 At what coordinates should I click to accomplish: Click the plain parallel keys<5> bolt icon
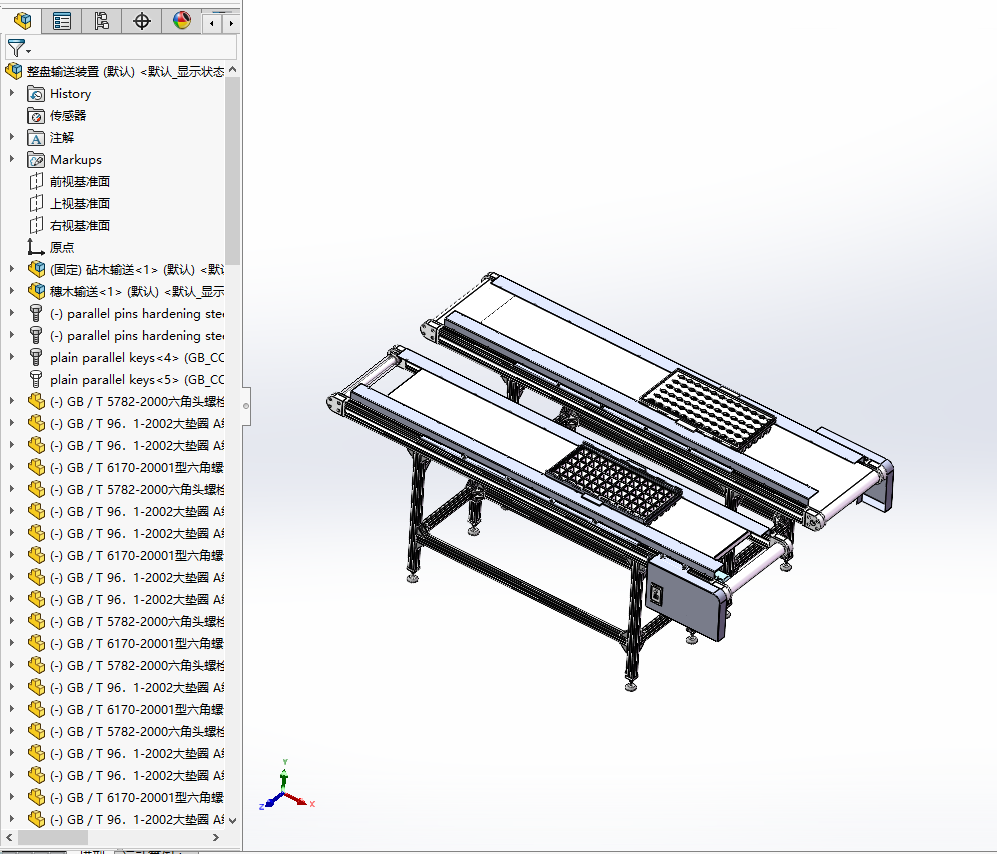(x=36, y=380)
